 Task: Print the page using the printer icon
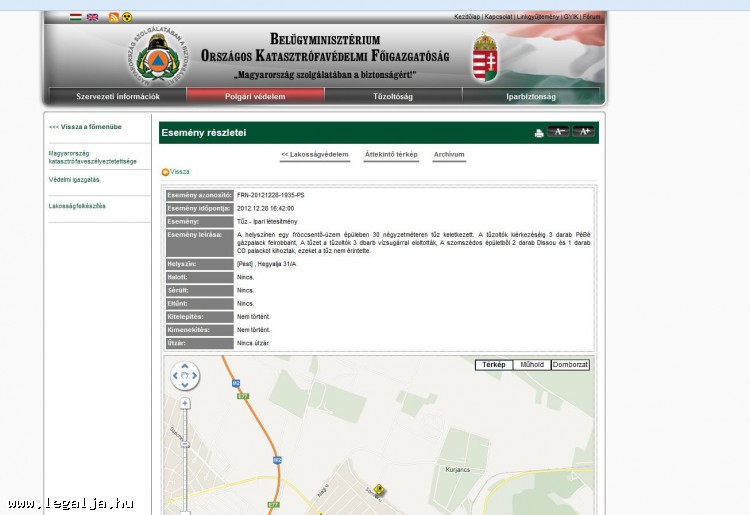tap(539, 133)
